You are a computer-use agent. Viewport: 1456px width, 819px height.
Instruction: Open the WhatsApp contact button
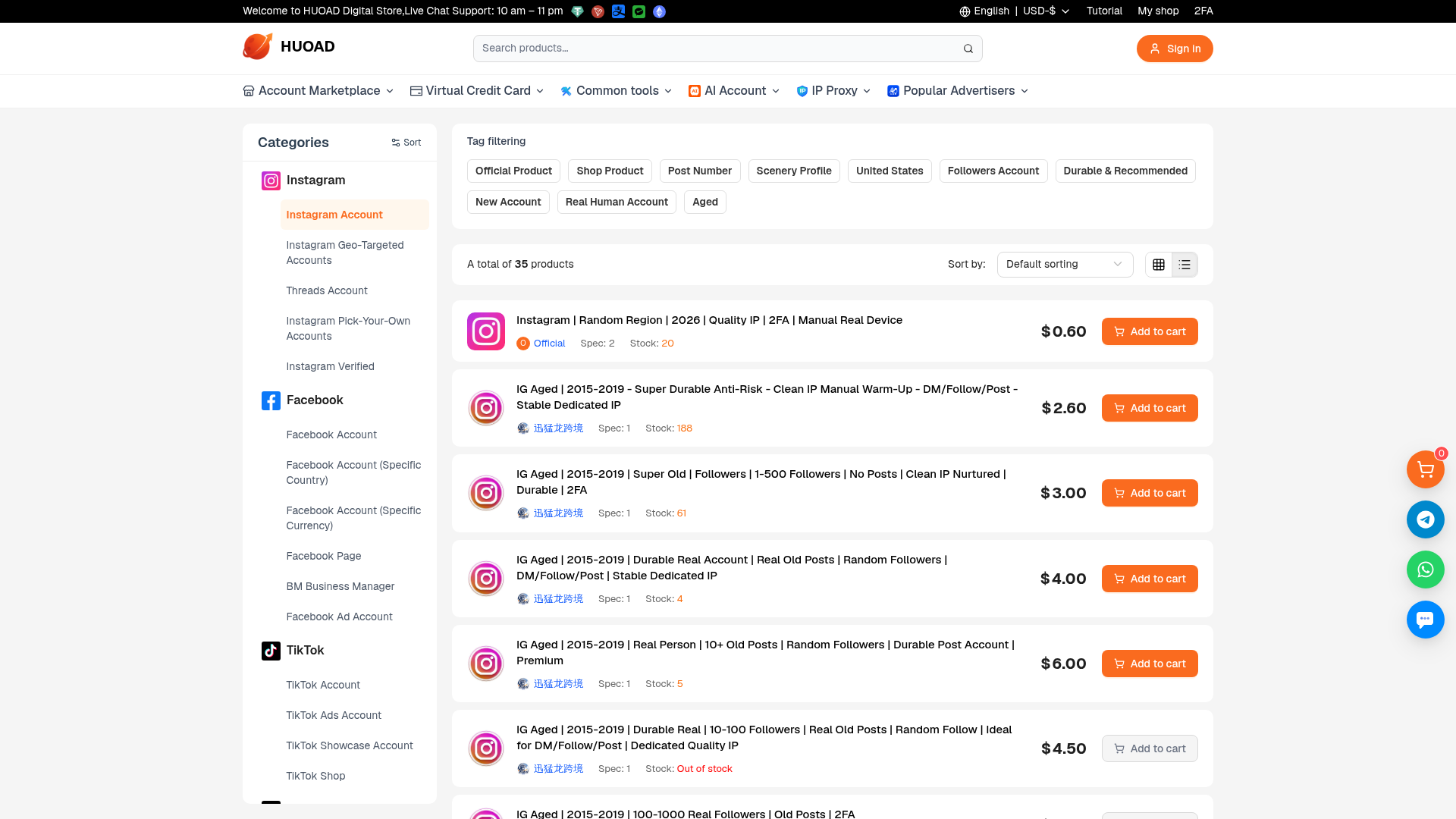(x=1425, y=570)
